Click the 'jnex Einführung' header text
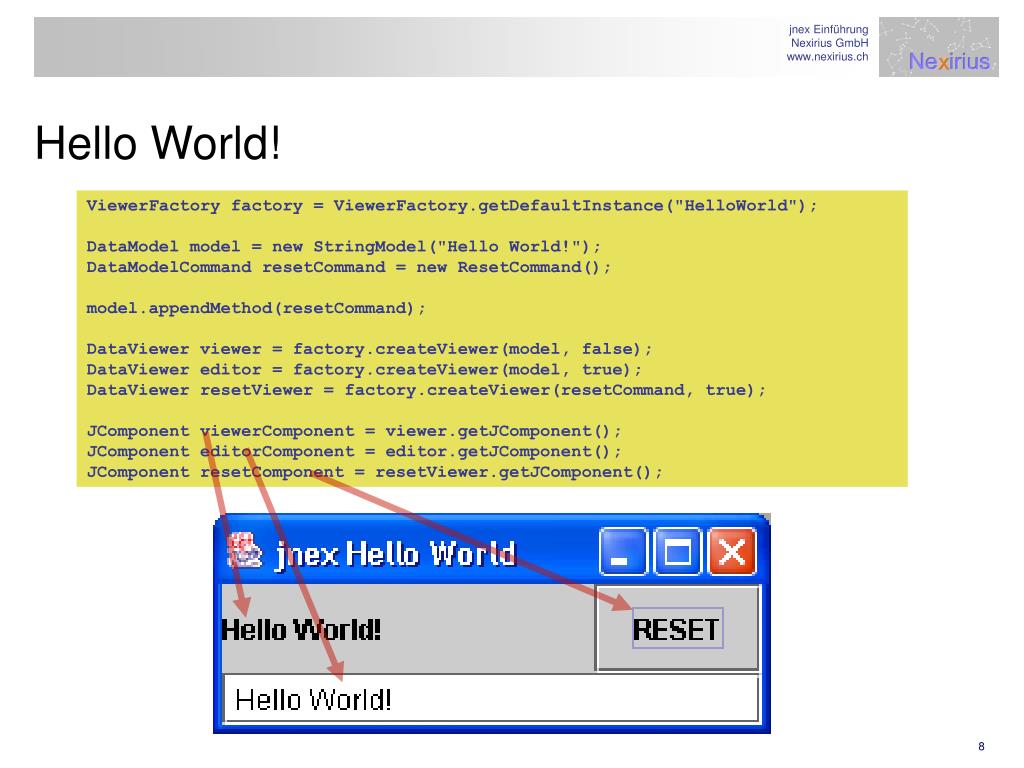Viewport: 1024px width, 768px height. tap(829, 29)
